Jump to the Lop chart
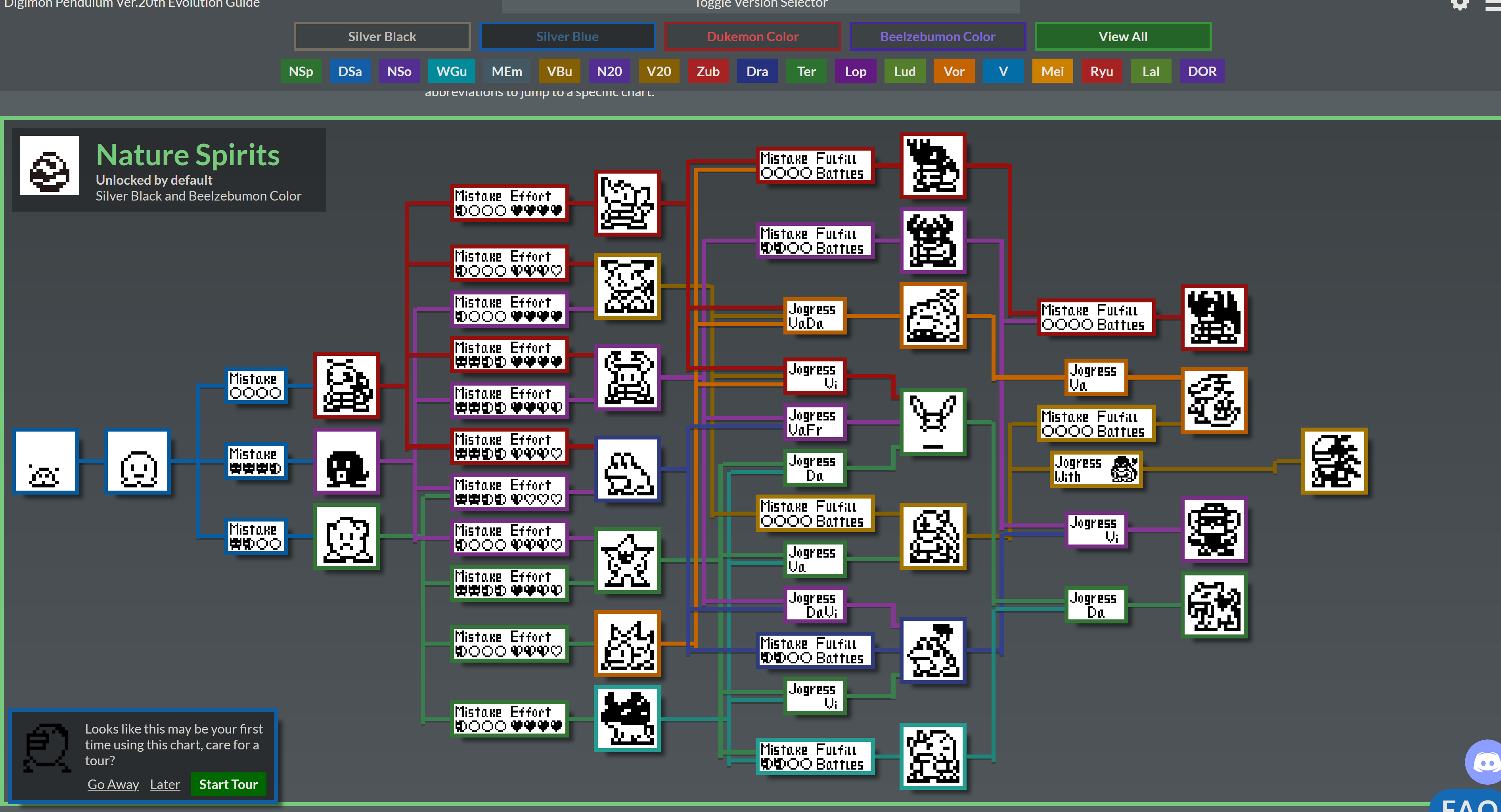 [x=856, y=71]
